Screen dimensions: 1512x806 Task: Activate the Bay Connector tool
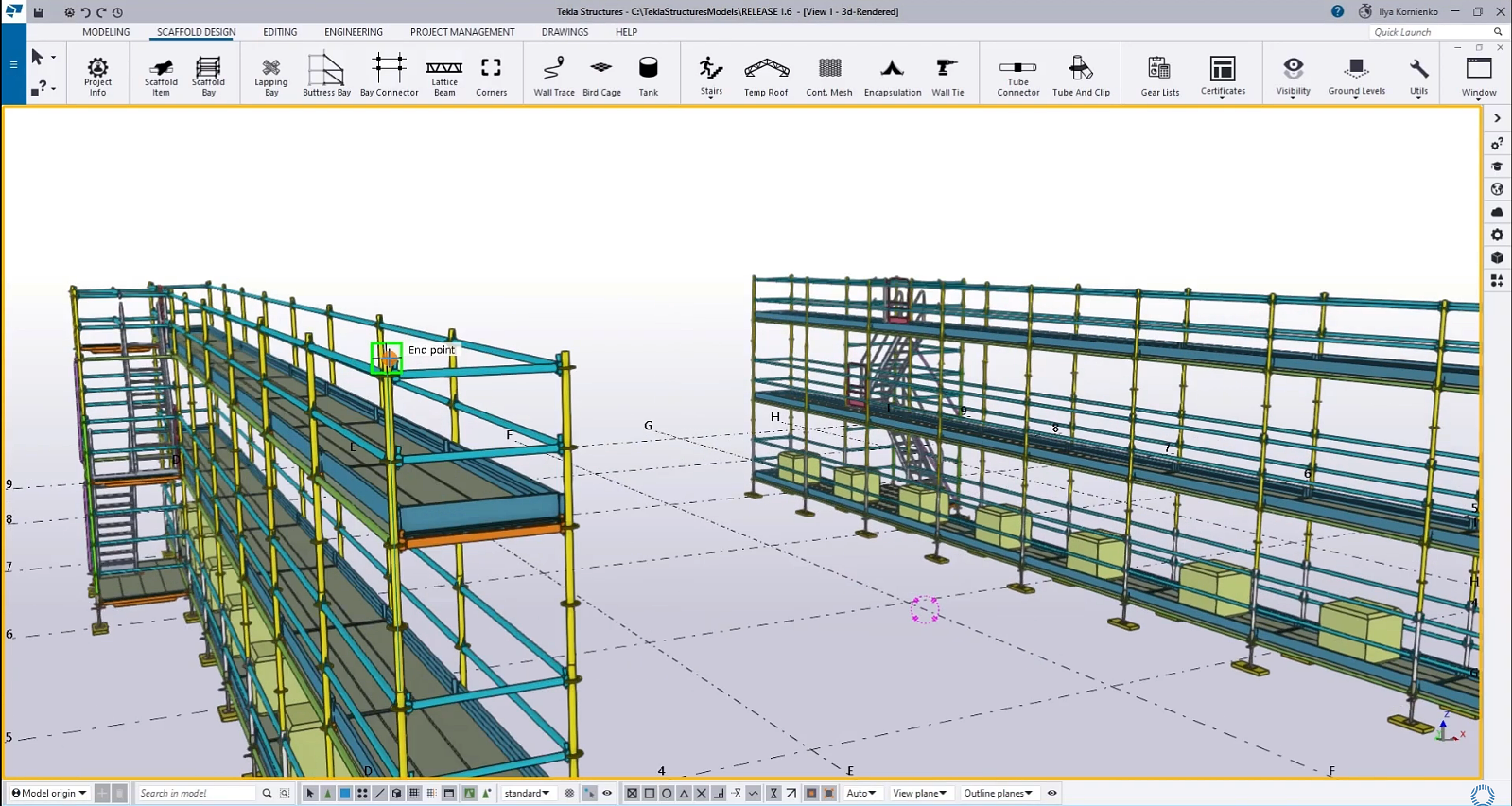tap(389, 76)
